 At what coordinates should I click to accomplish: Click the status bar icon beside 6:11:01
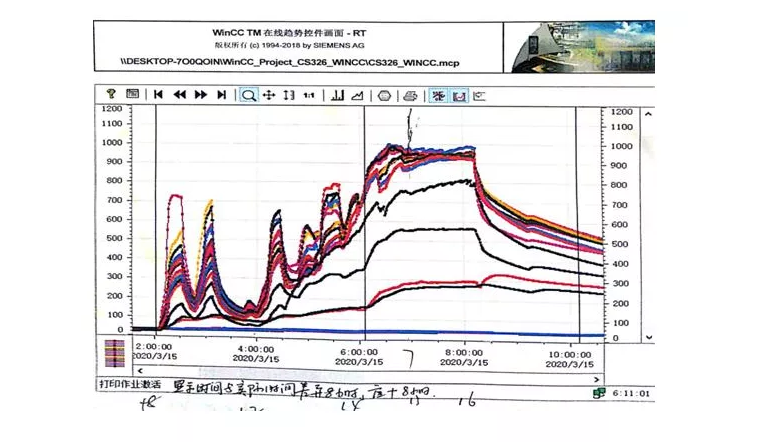[x=600, y=392]
